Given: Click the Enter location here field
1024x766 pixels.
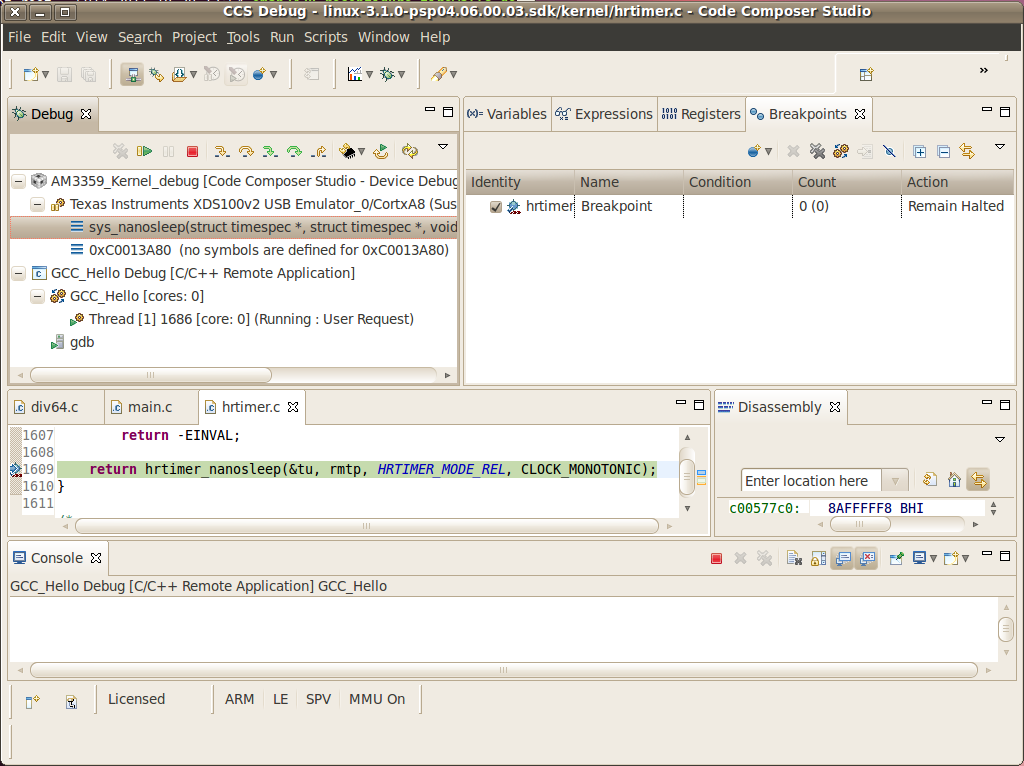Looking at the screenshot, I should 810,481.
